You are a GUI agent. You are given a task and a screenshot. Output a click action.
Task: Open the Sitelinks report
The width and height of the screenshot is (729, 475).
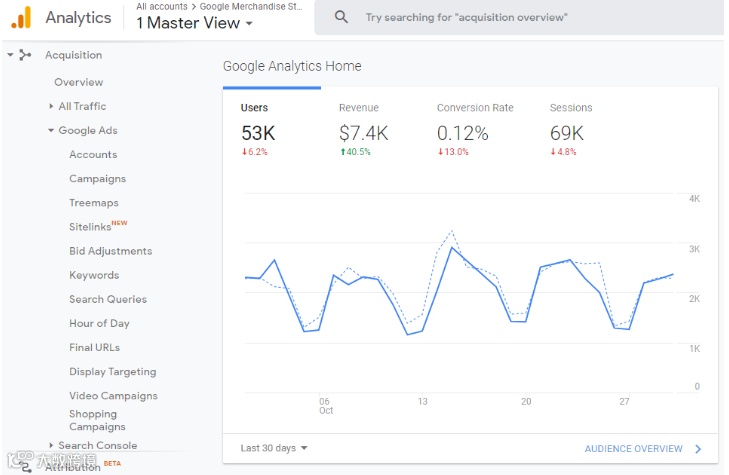90,227
